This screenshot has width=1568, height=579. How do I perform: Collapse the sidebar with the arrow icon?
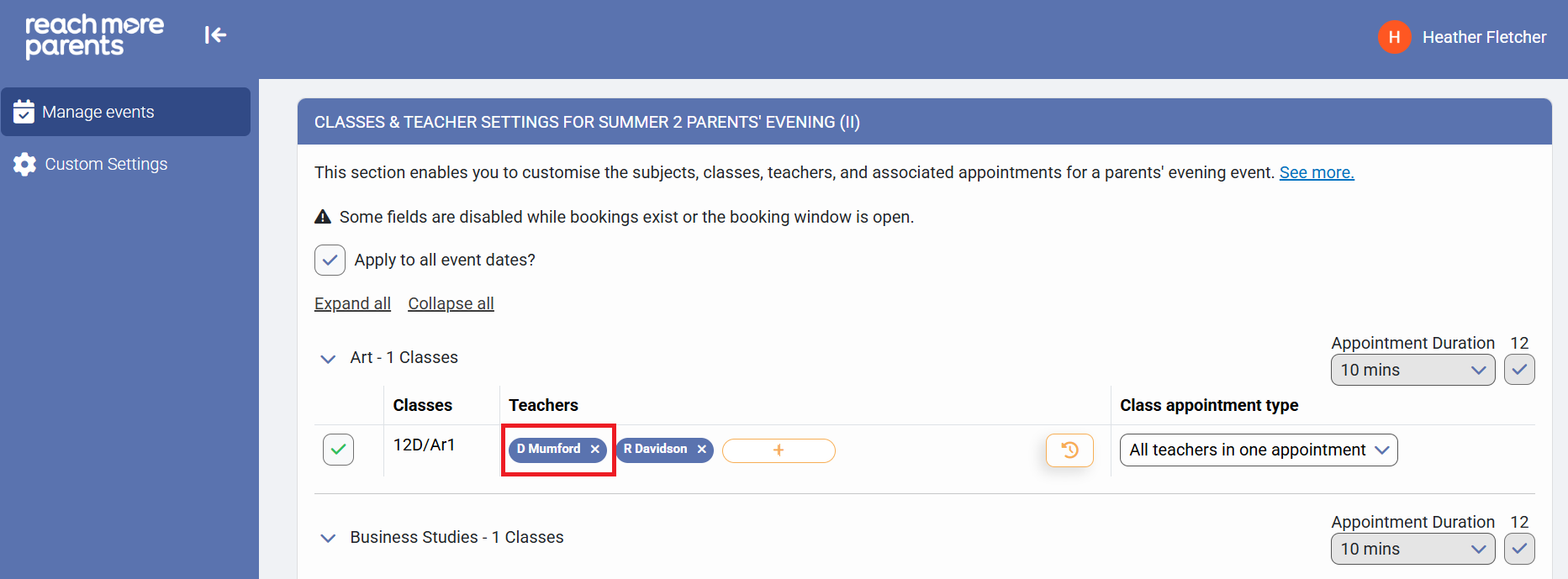pos(215,34)
